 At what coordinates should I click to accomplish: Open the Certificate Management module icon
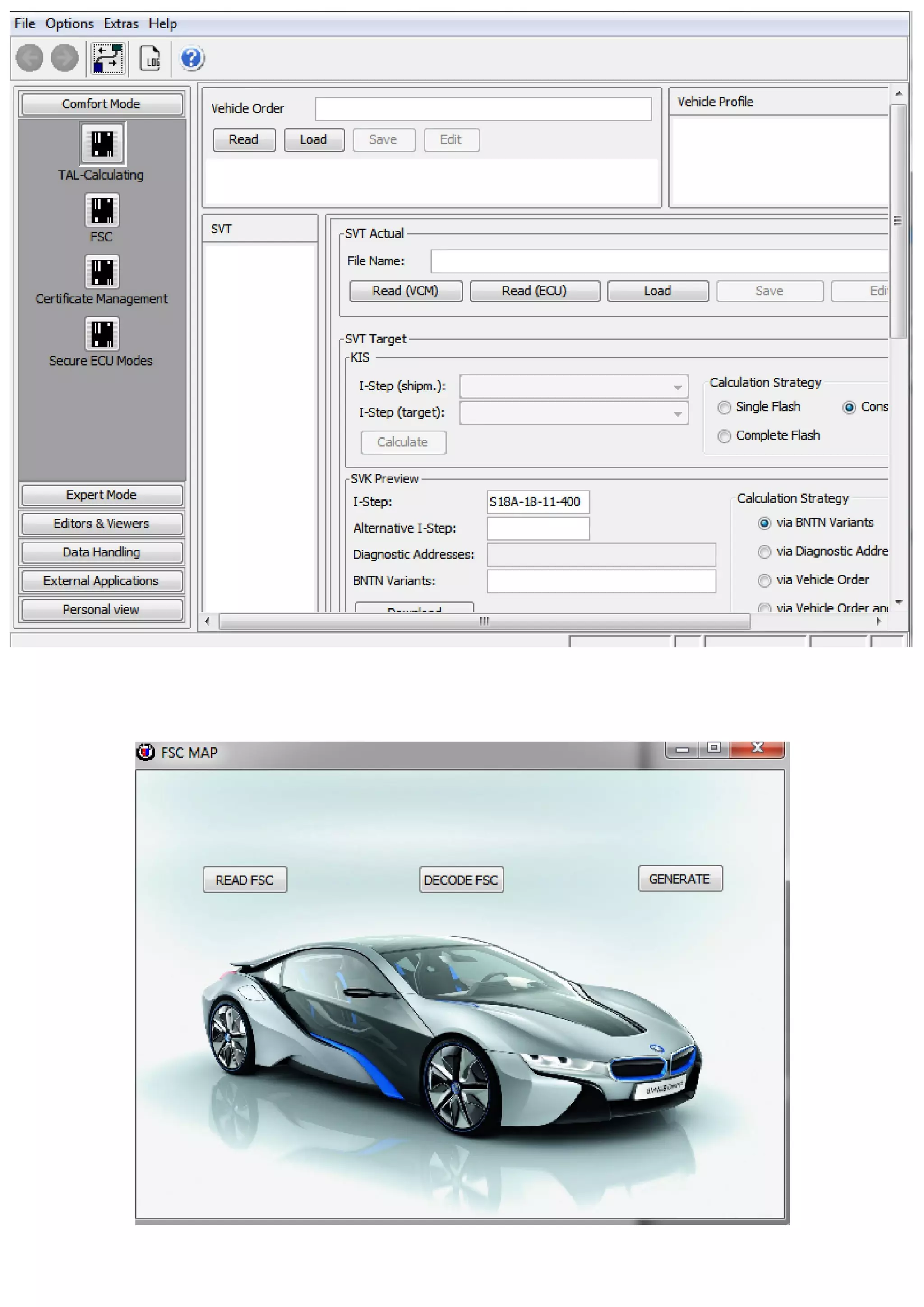click(102, 272)
